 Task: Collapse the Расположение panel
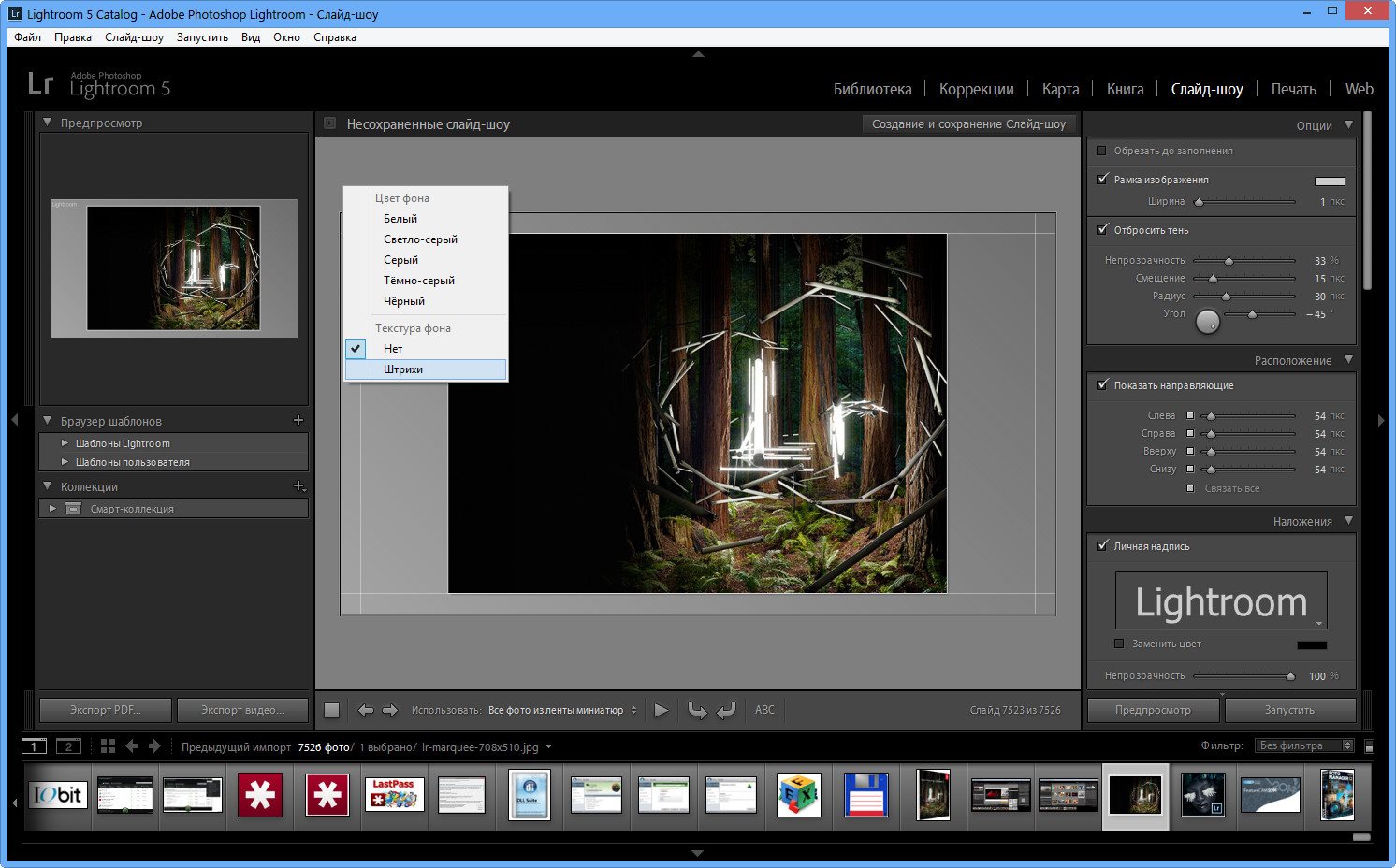[1348, 360]
